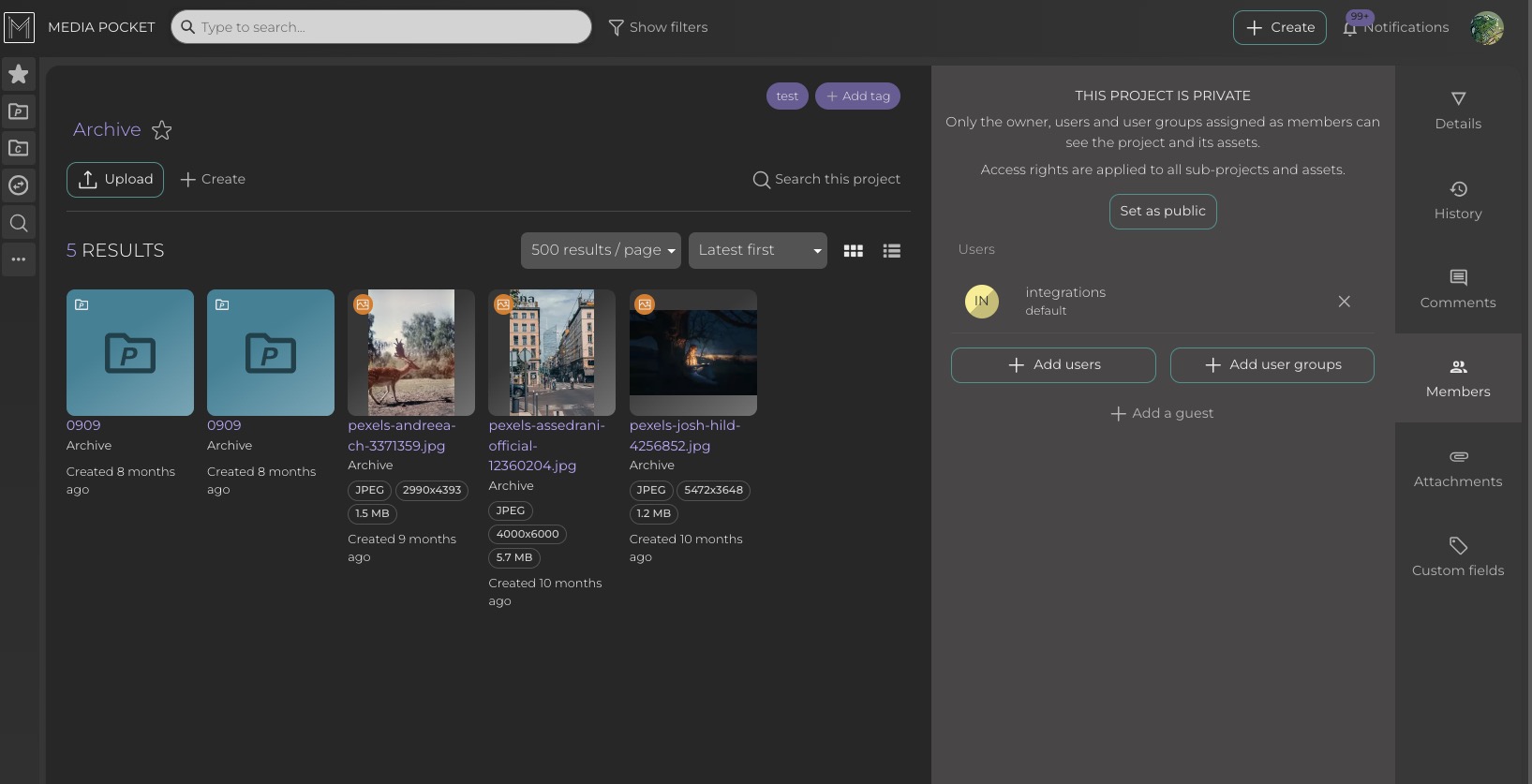Open the notifications bell icon
1532x784 pixels.
pyautogui.click(x=1350, y=28)
